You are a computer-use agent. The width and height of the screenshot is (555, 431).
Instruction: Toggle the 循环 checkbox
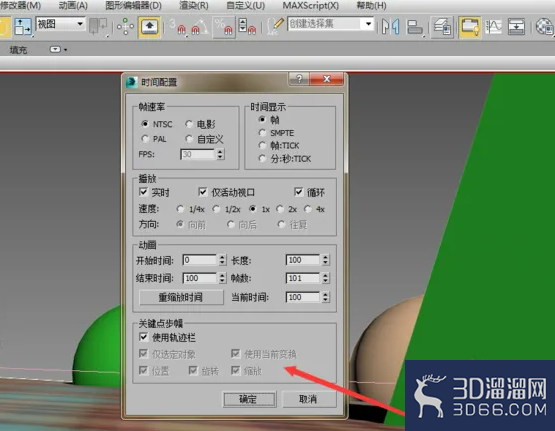click(x=298, y=192)
